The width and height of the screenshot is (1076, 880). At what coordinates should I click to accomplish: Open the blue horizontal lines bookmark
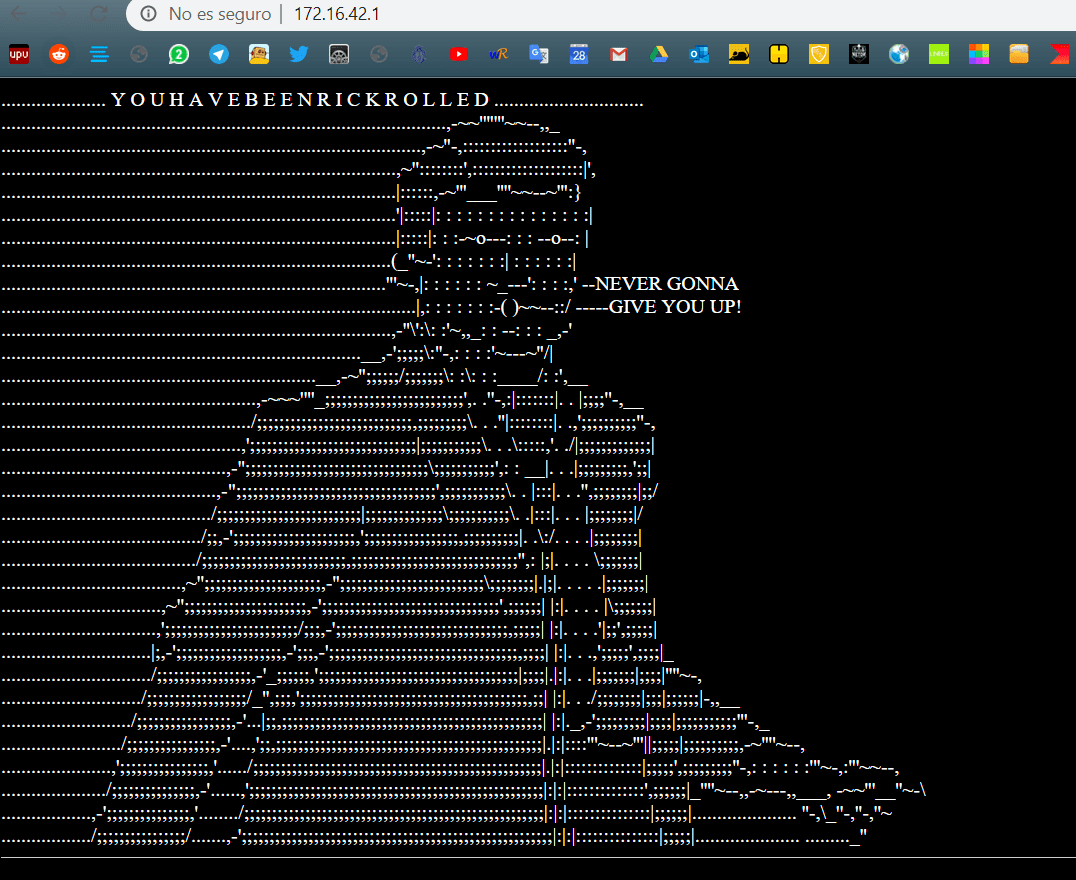click(x=100, y=54)
